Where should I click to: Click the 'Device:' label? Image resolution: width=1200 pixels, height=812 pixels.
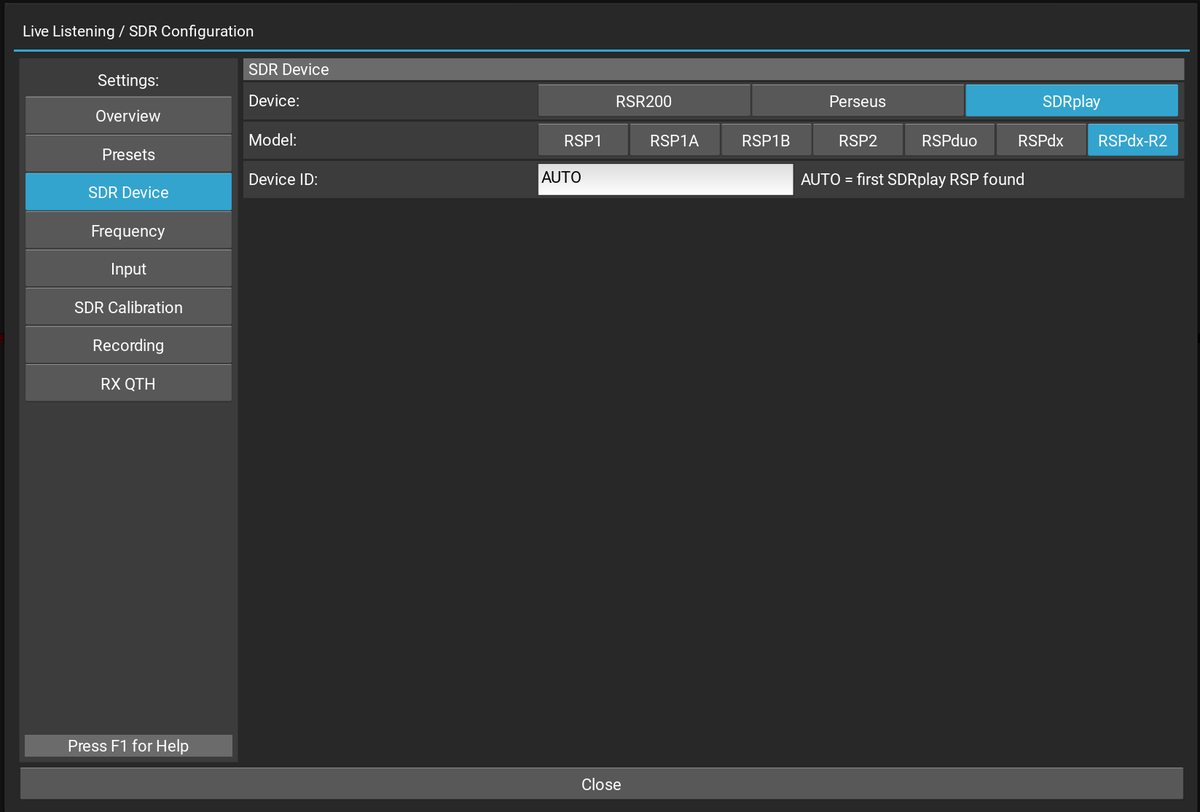[x=274, y=101]
